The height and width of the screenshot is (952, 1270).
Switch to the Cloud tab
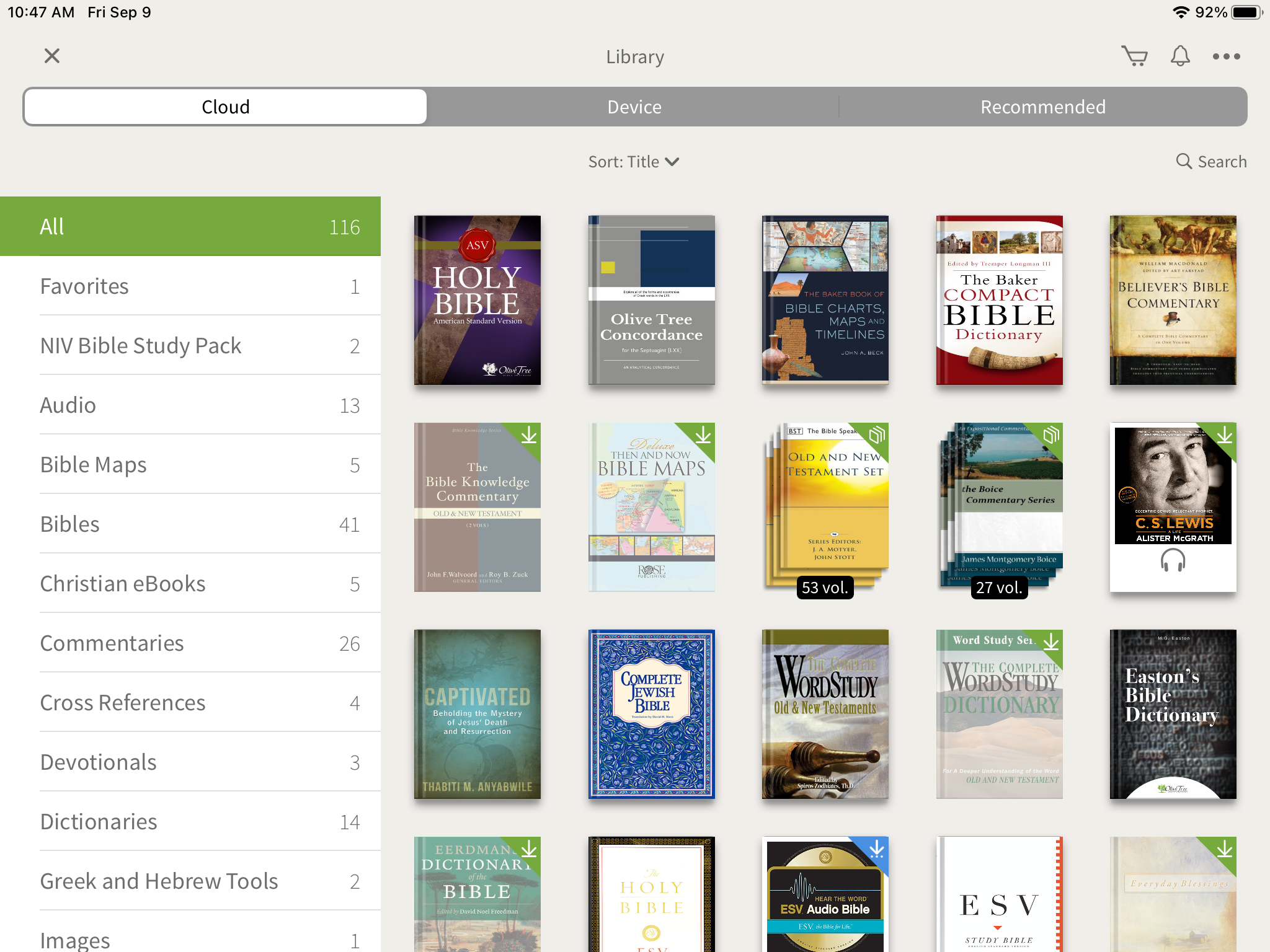coord(226,107)
